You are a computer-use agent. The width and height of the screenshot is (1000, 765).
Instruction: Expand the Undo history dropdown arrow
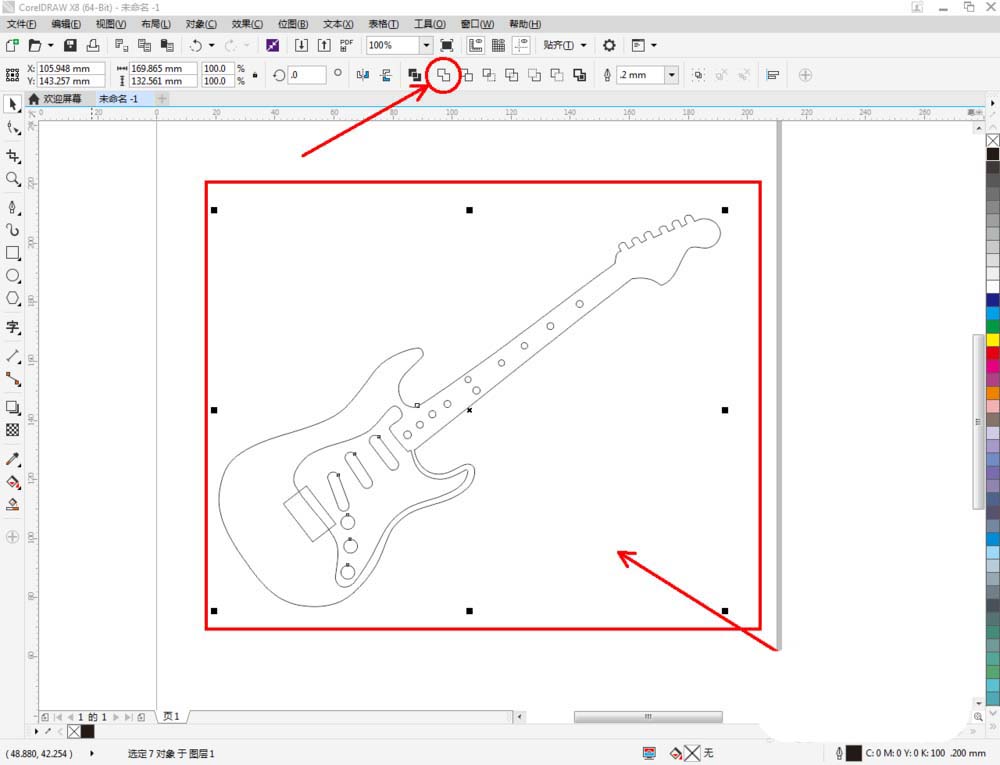(212, 45)
